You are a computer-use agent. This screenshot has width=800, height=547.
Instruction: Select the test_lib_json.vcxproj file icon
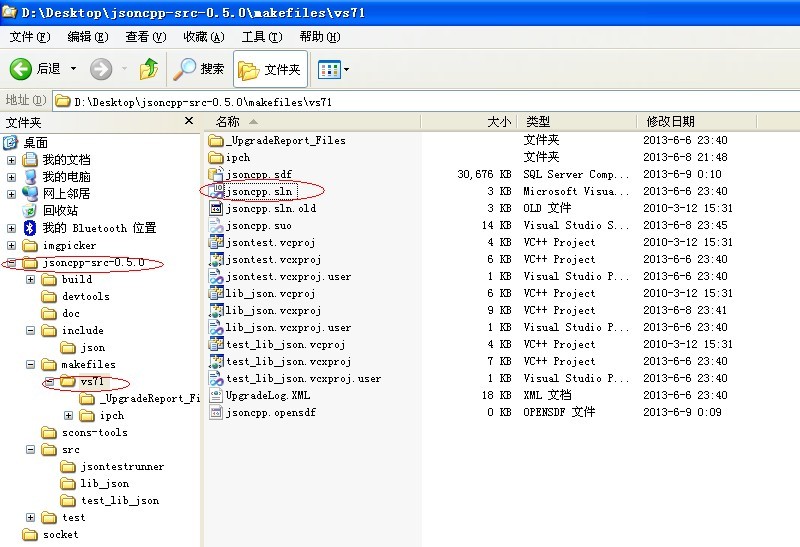point(216,361)
